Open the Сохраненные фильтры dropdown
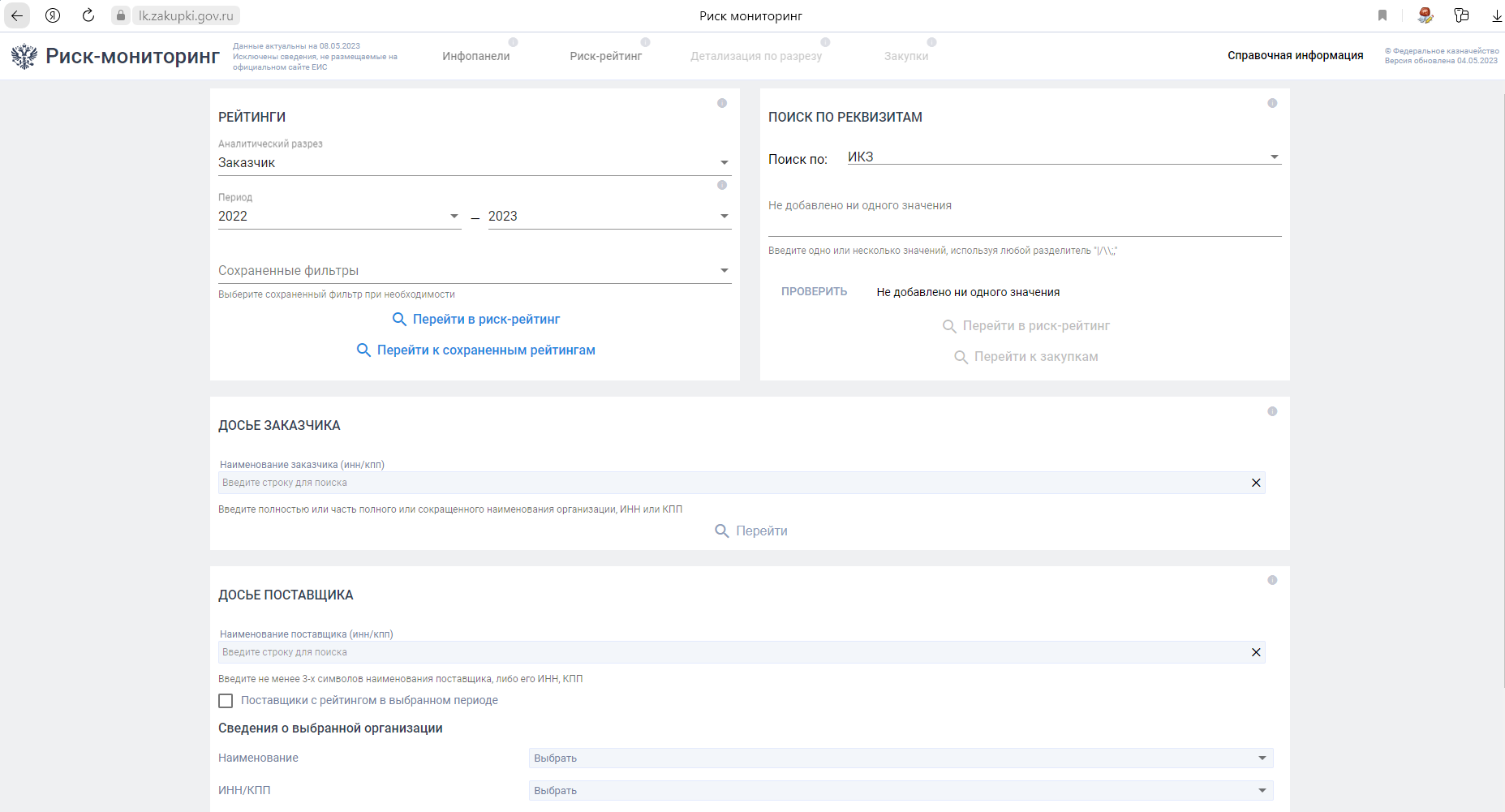 pyautogui.click(x=724, y=271)
